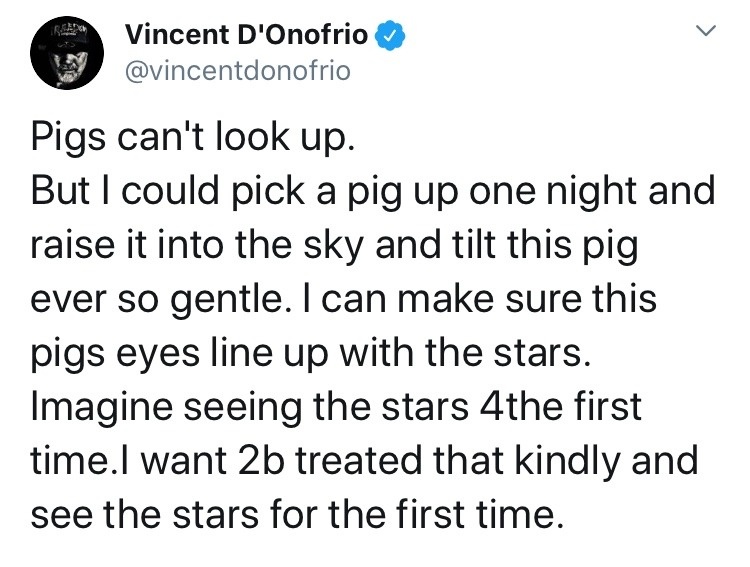The image size is (750, 567).
Task: Click the blue verified checkmark badge
Action: pyautogui.click(x=392, y=35)
